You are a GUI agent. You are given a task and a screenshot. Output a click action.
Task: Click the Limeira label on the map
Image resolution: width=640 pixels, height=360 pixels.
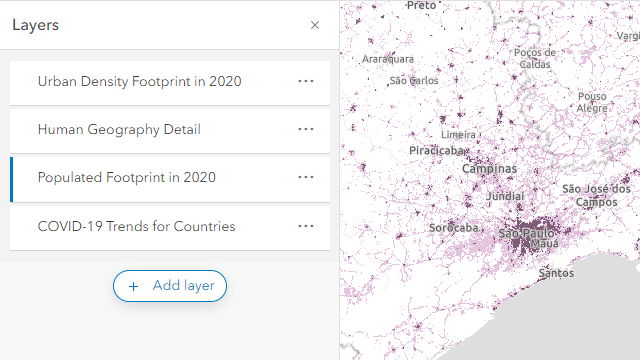point(458,134)
